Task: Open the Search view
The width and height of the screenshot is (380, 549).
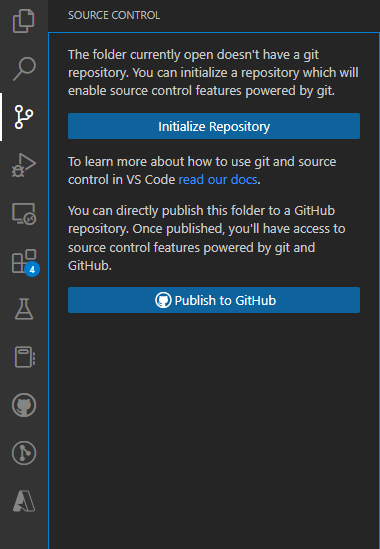Action: [24, 69]
